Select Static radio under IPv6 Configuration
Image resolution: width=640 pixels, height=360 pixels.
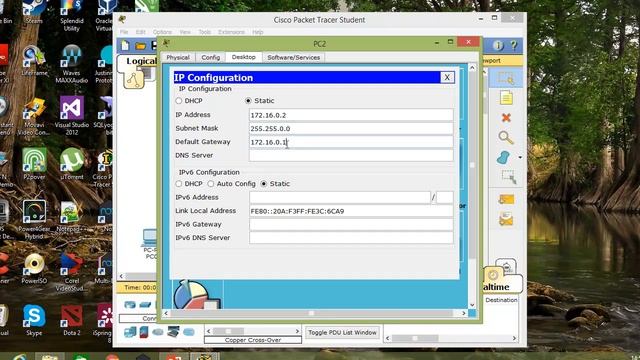[x=264, y=184]
